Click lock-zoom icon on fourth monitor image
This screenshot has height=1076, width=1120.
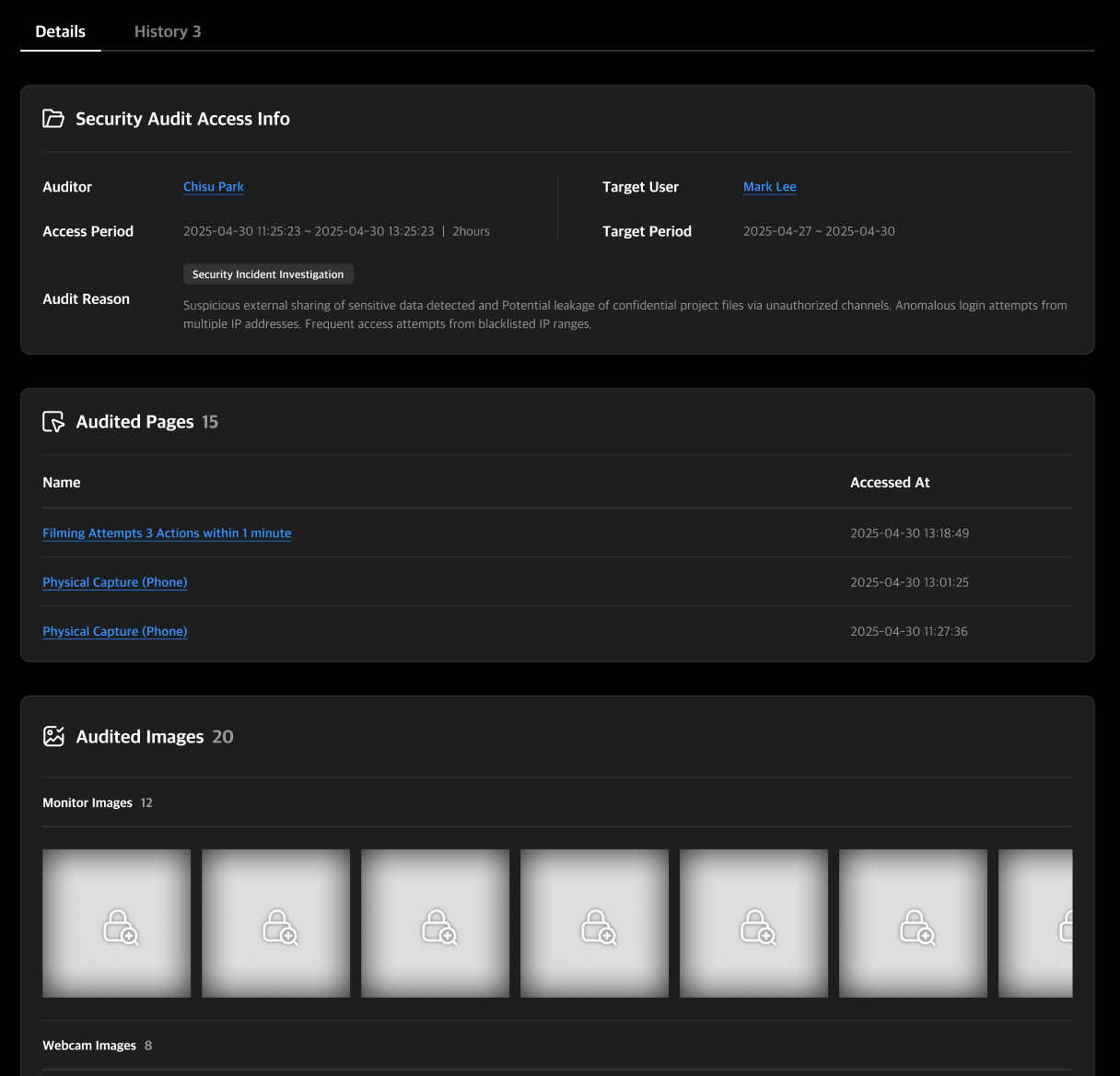(598, 927)
